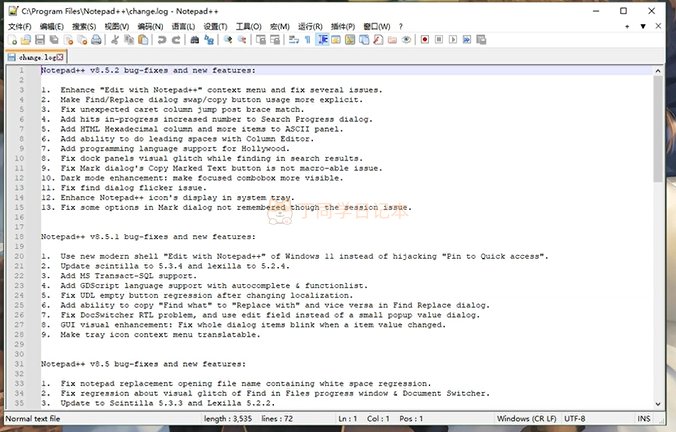676x432 pixels.
Task: Click the Paste clipboard icon
Action: (143, 40)
